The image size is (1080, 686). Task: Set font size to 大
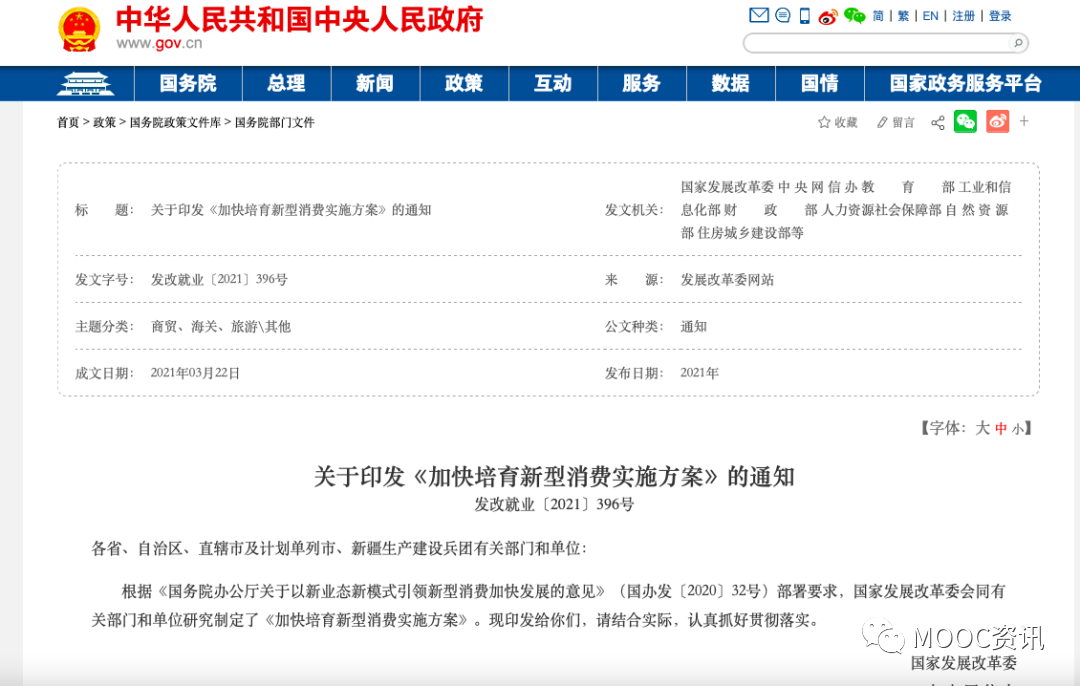[982, 428]
